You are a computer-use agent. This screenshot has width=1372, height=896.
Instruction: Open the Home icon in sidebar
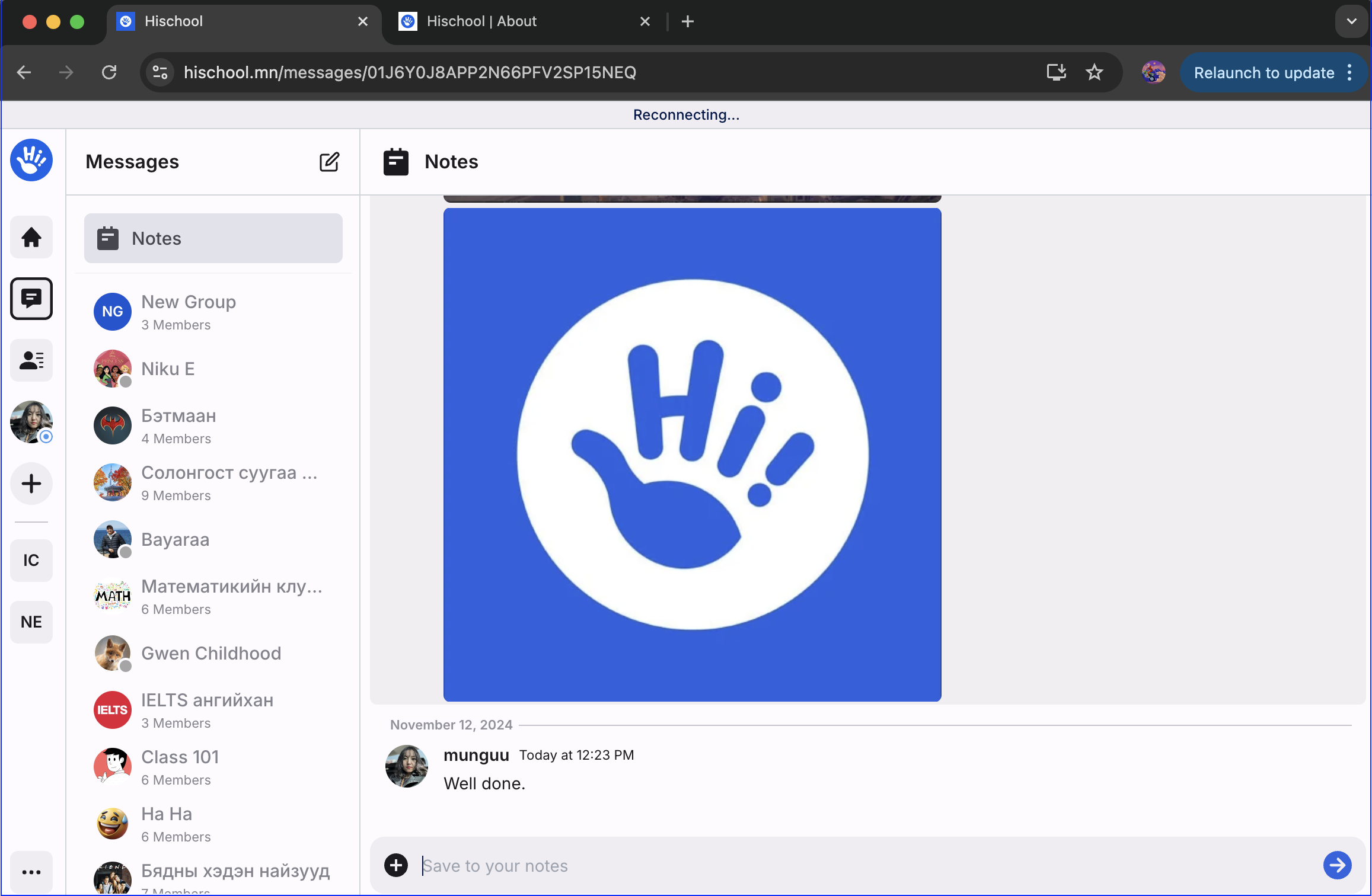tap(31, 238)
